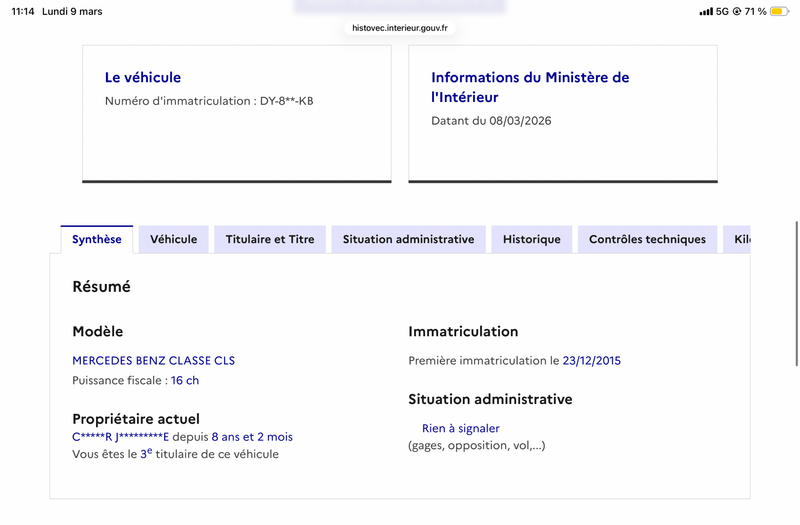Open the Synthèse tab

pyautogui.click(x=96, y=239)
